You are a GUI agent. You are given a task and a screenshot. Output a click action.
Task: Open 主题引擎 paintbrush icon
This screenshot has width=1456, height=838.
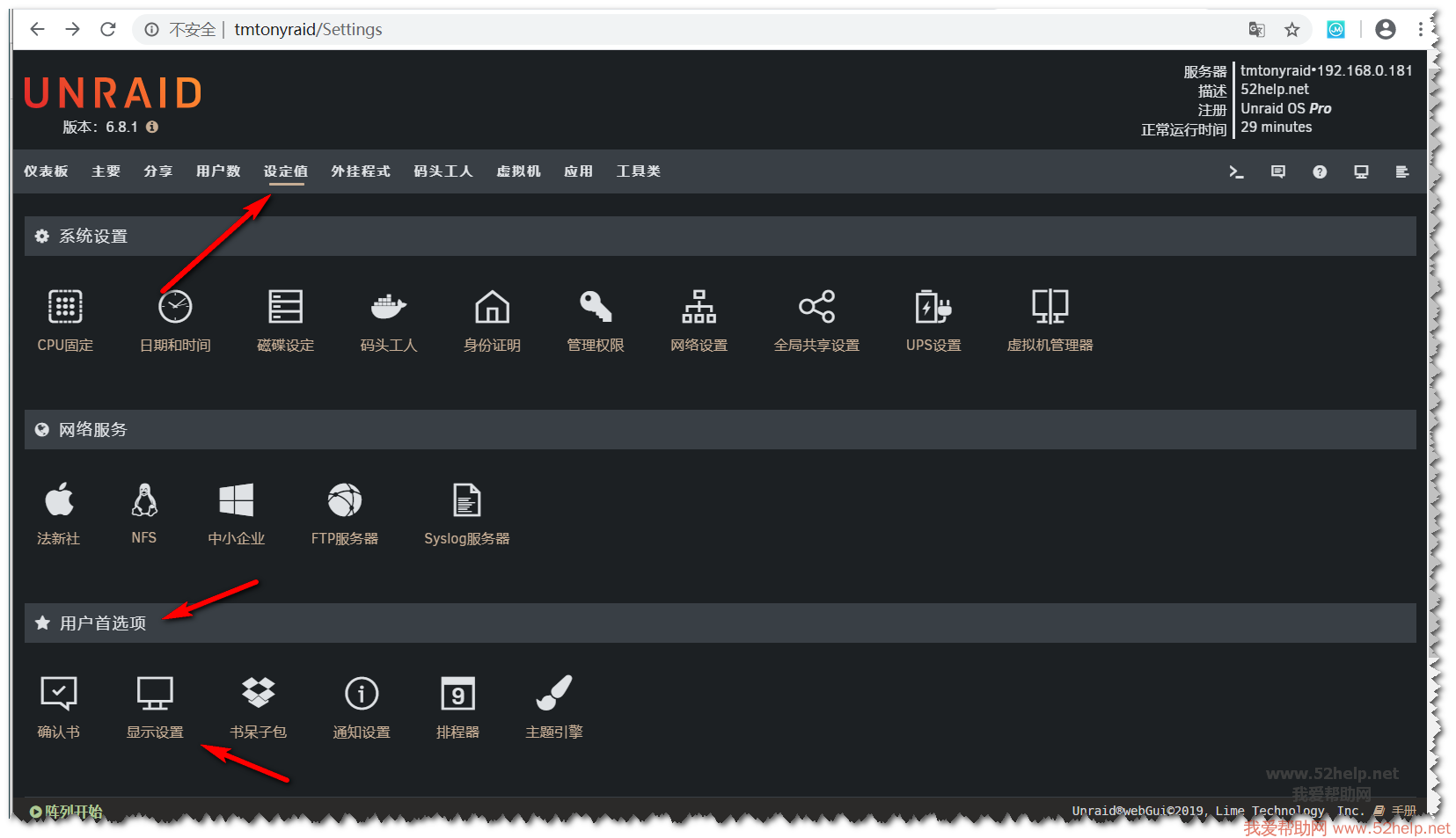(x=553, y=694)
